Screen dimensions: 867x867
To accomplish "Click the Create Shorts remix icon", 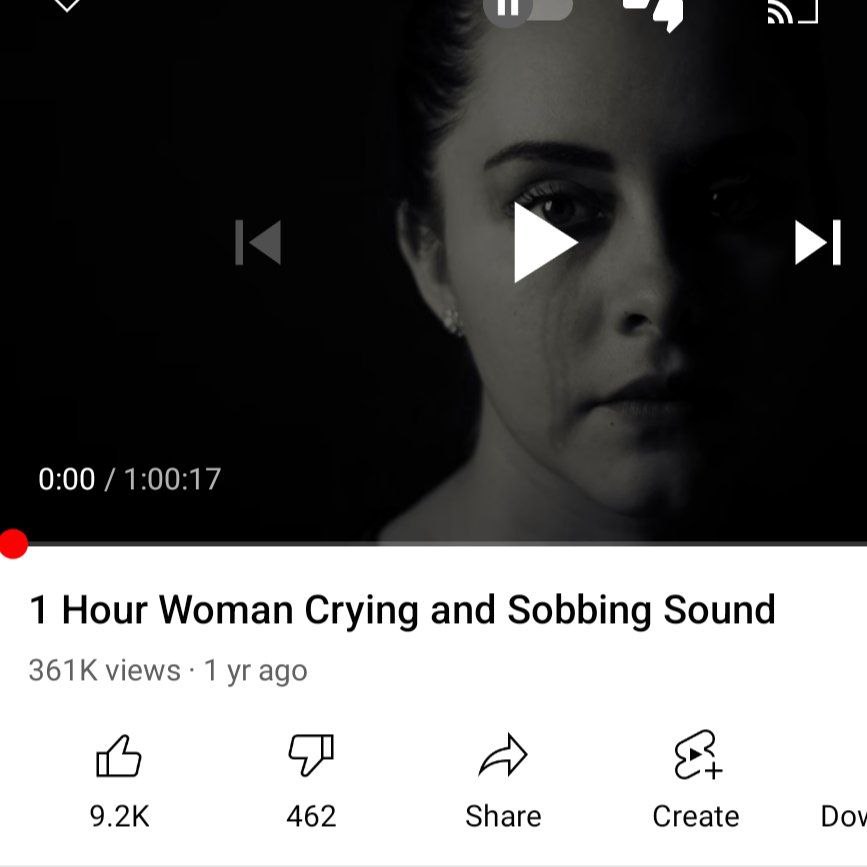I will (698, 755).
